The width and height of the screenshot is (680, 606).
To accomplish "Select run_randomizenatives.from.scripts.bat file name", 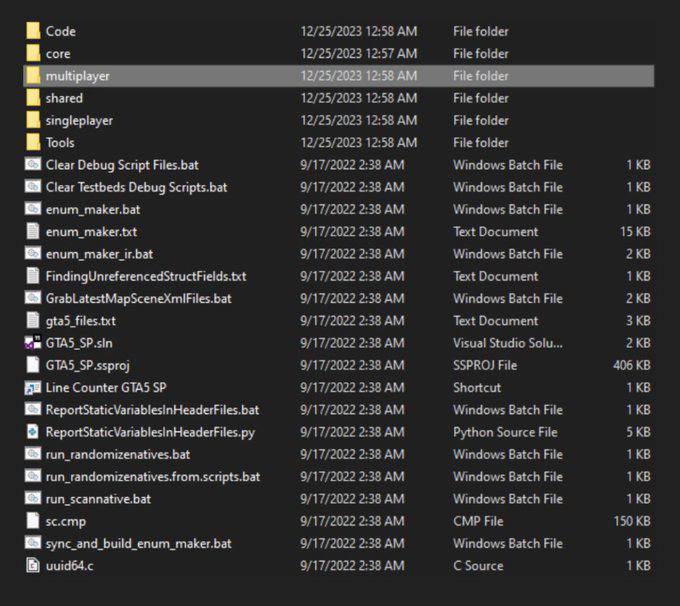I will pos(152,477).
